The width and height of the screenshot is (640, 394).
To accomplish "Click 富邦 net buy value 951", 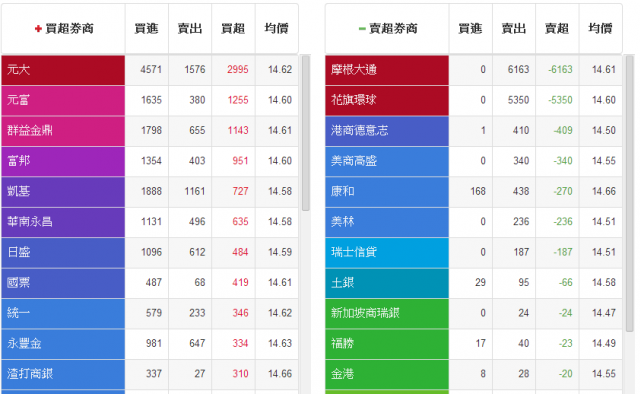I will click(240, 161).
